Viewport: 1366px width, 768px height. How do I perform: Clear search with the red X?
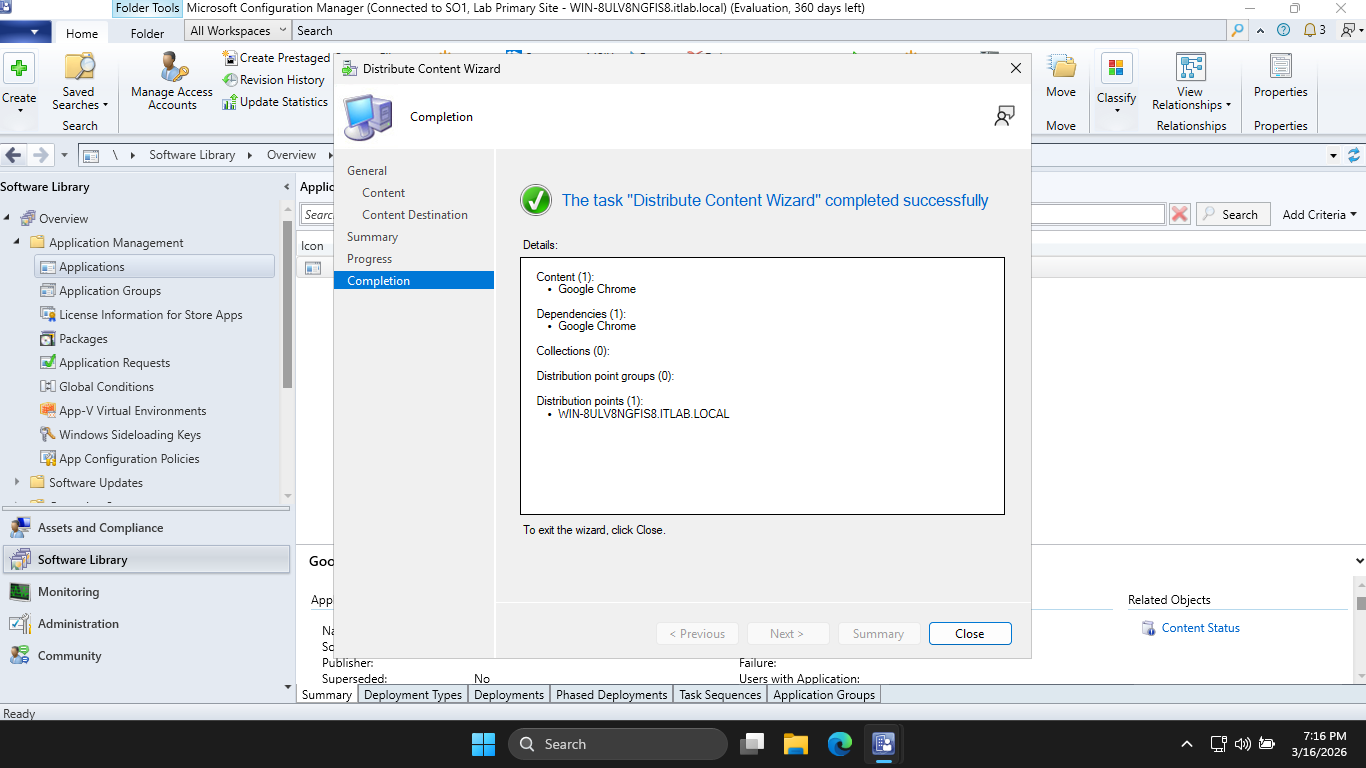pos(1180,214)
